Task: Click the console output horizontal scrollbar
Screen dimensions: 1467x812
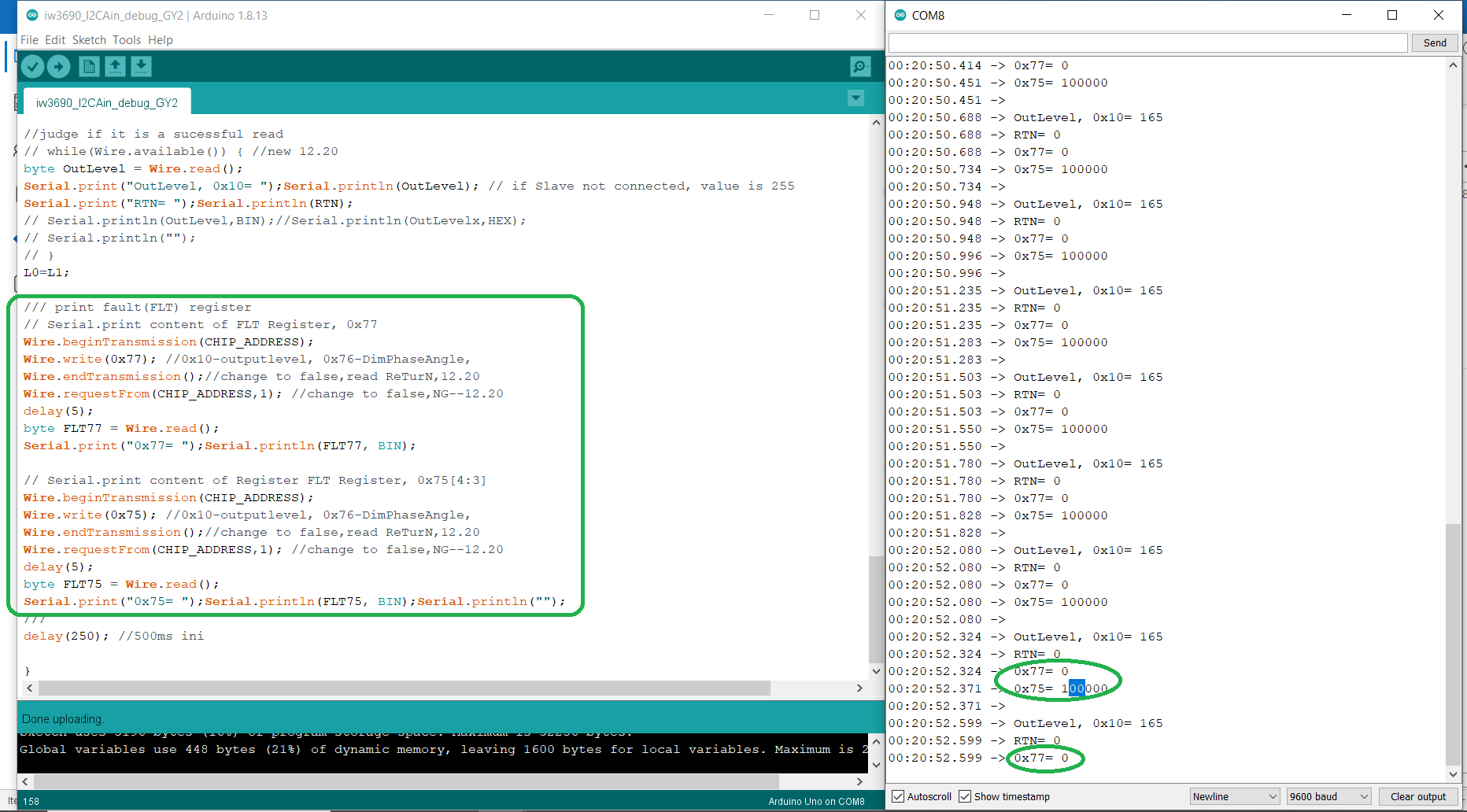Action: (x=406, y=781)
